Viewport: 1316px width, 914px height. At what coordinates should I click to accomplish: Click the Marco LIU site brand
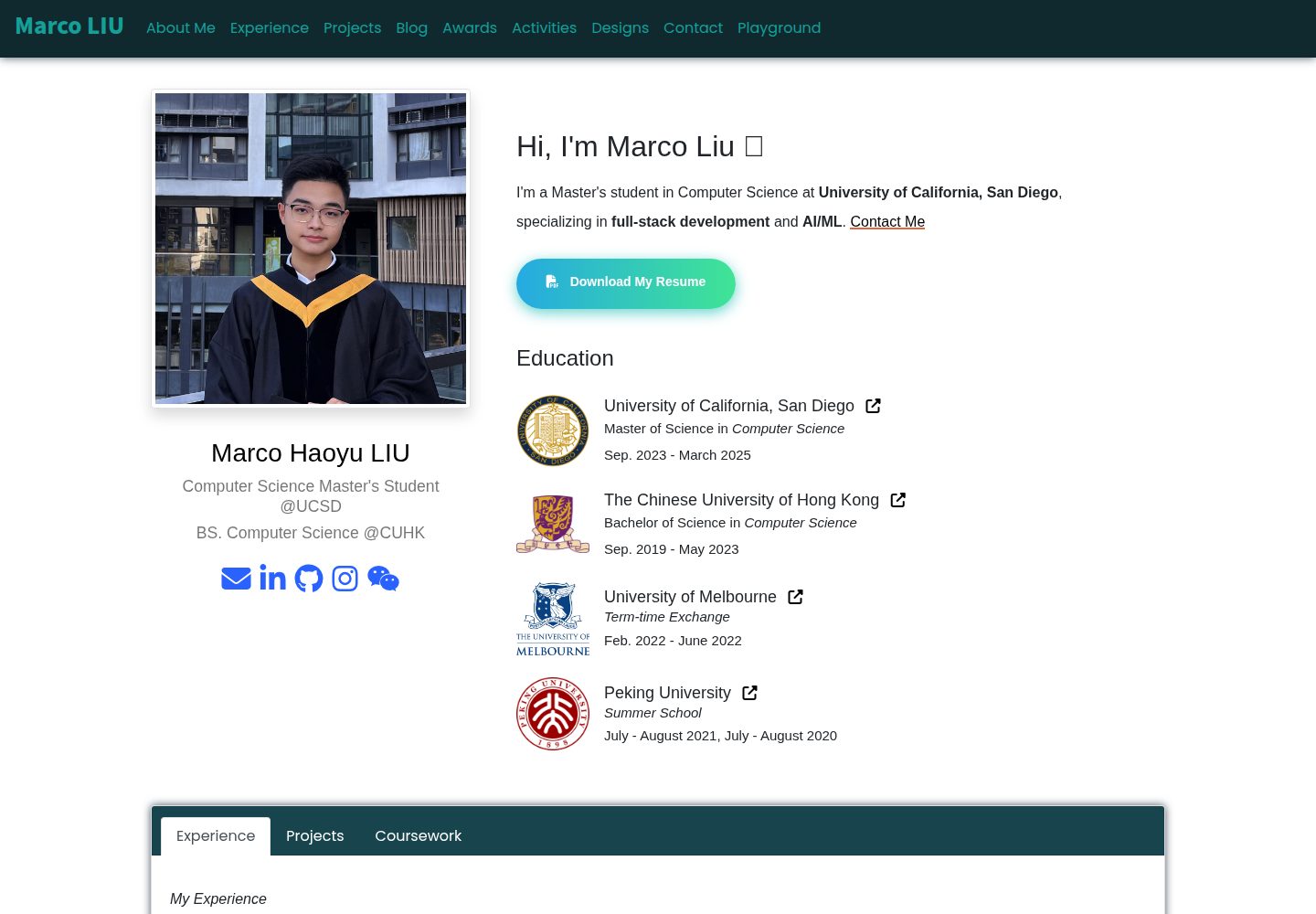69,27
